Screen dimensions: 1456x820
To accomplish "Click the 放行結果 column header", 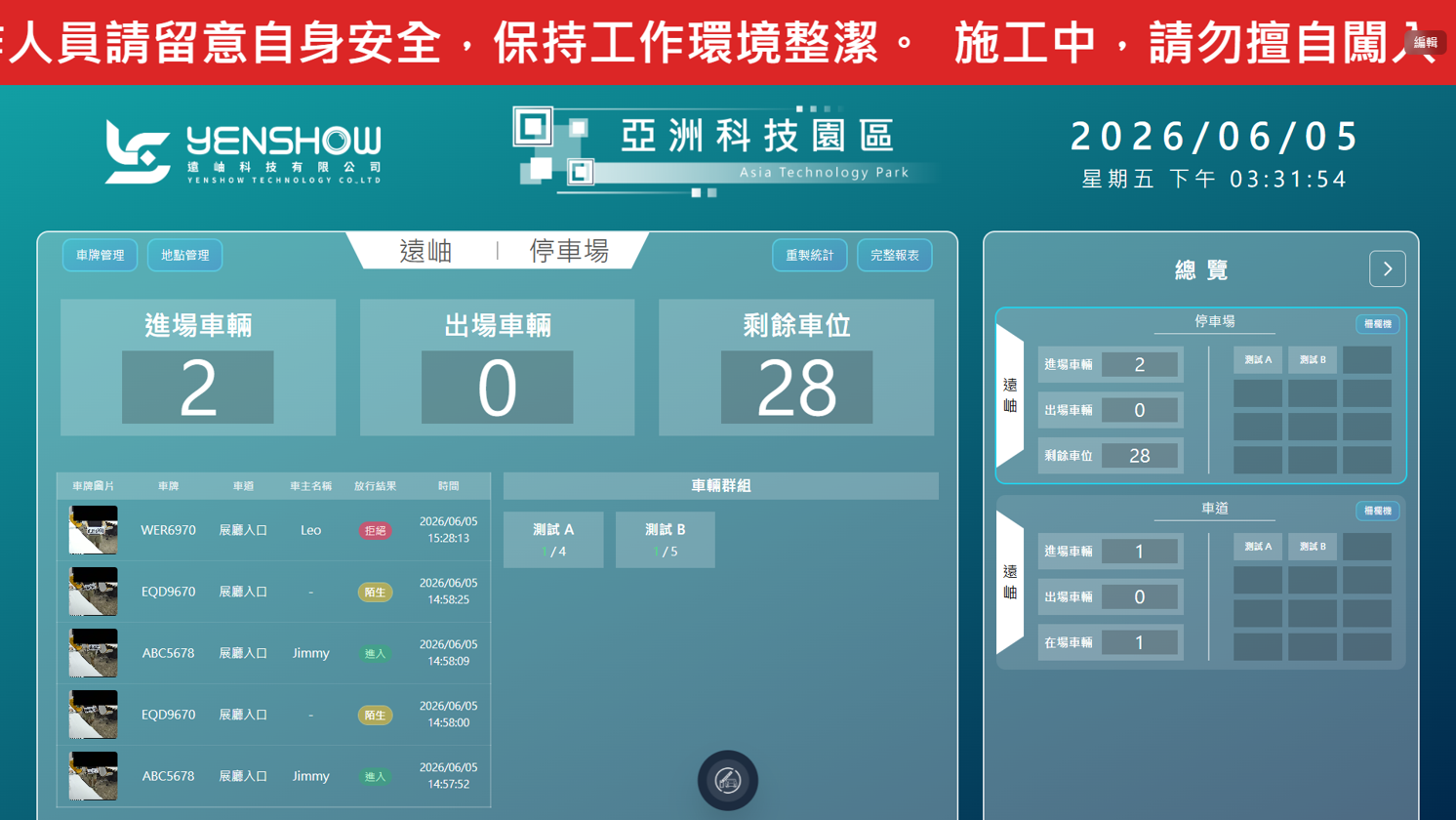I will click(x=375, y=486).
